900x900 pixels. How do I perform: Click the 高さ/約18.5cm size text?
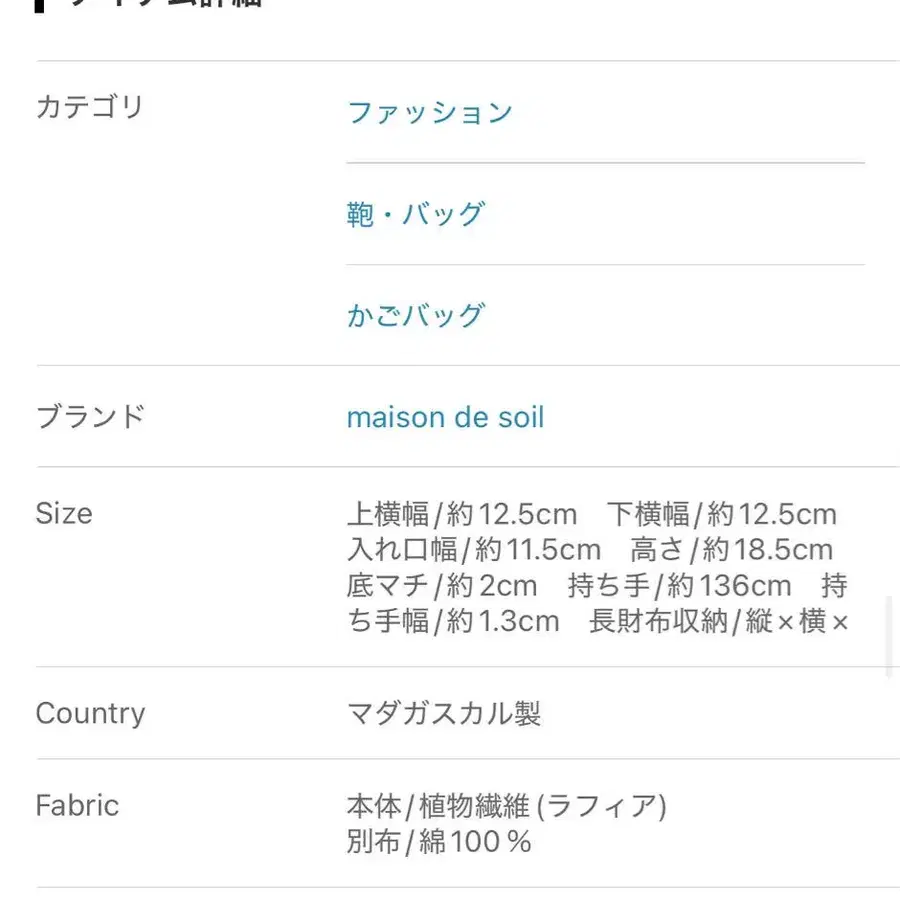point(732,550)
